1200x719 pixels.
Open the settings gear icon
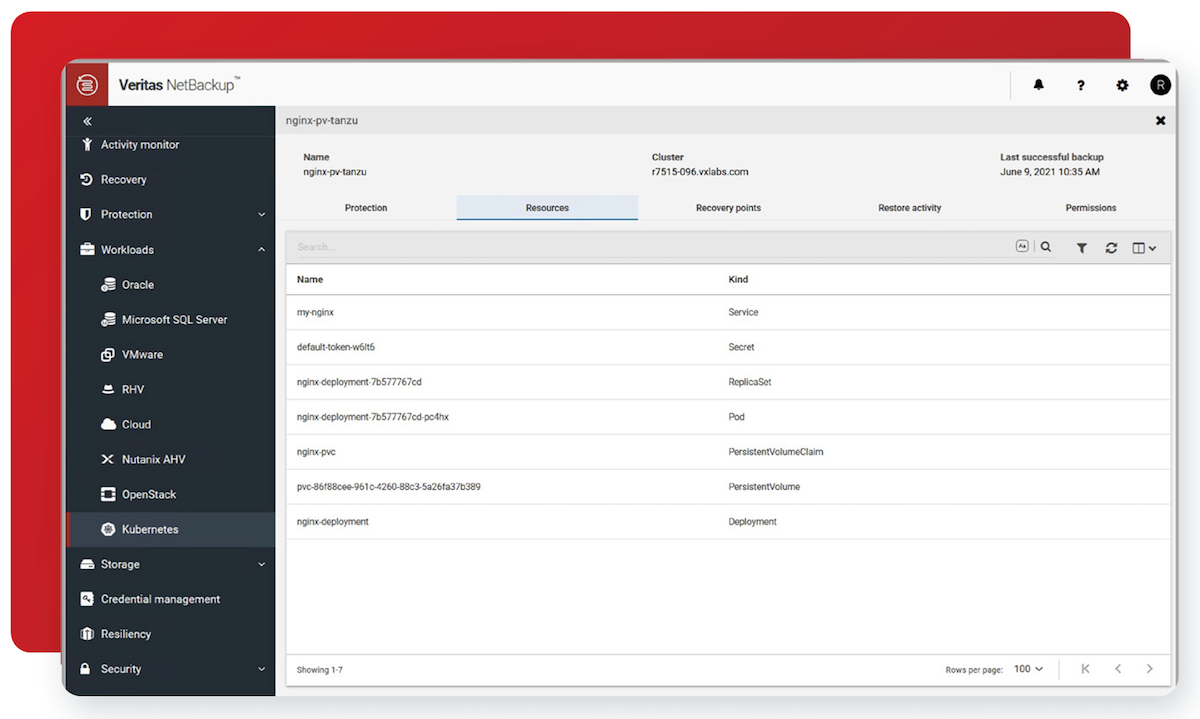[1122, 86]
